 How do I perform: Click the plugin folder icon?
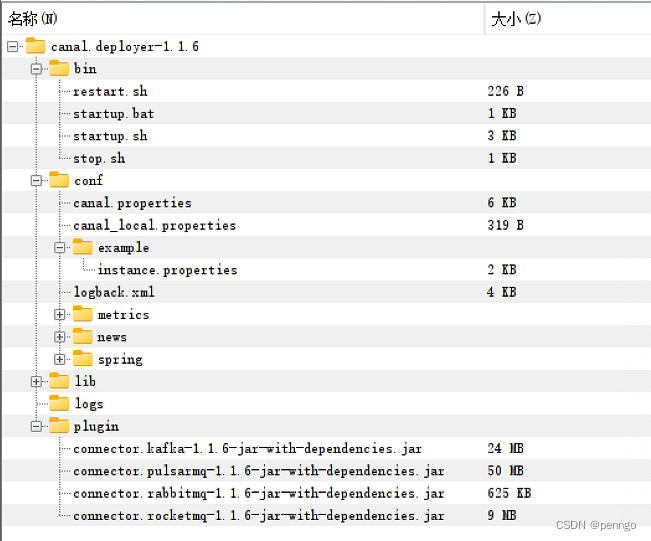(59, 426)
